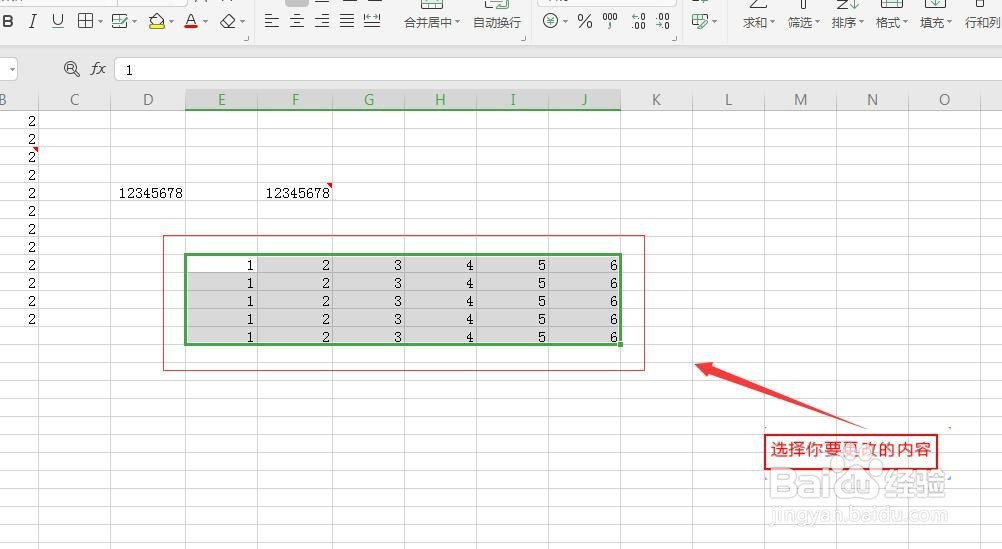Apply distributed alignment

(372, 21)
